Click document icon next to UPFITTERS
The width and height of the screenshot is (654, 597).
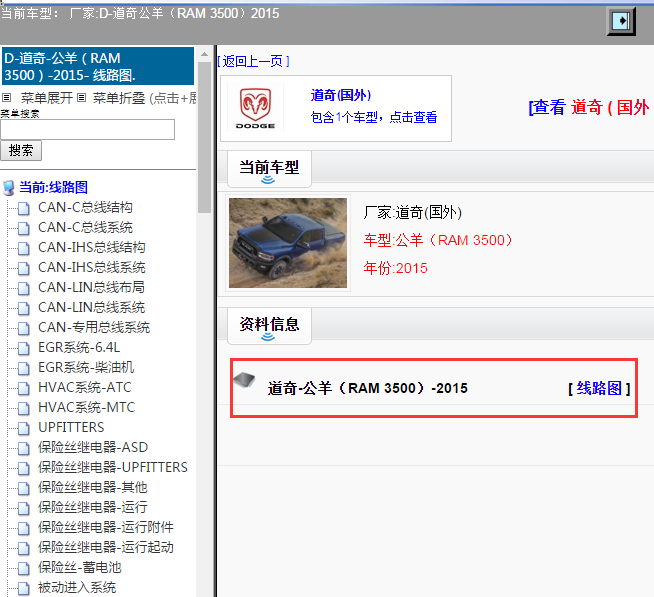tap(24, 428)
